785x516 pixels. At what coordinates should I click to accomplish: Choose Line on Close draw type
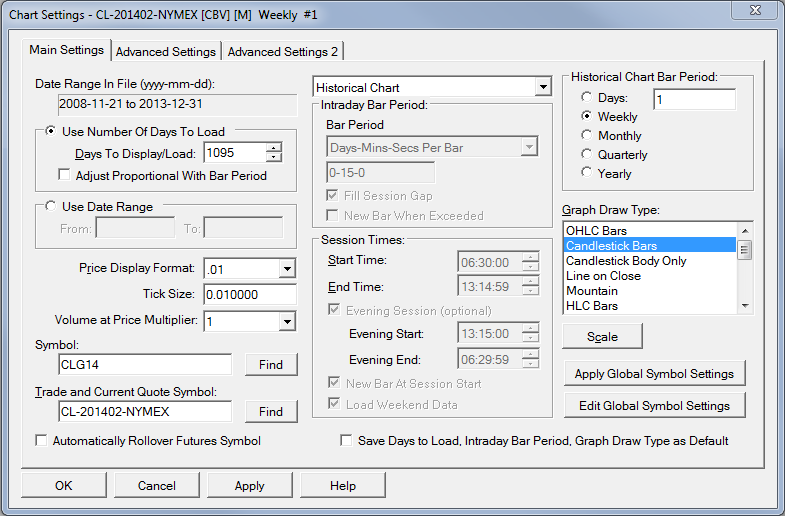coord(650,276)
